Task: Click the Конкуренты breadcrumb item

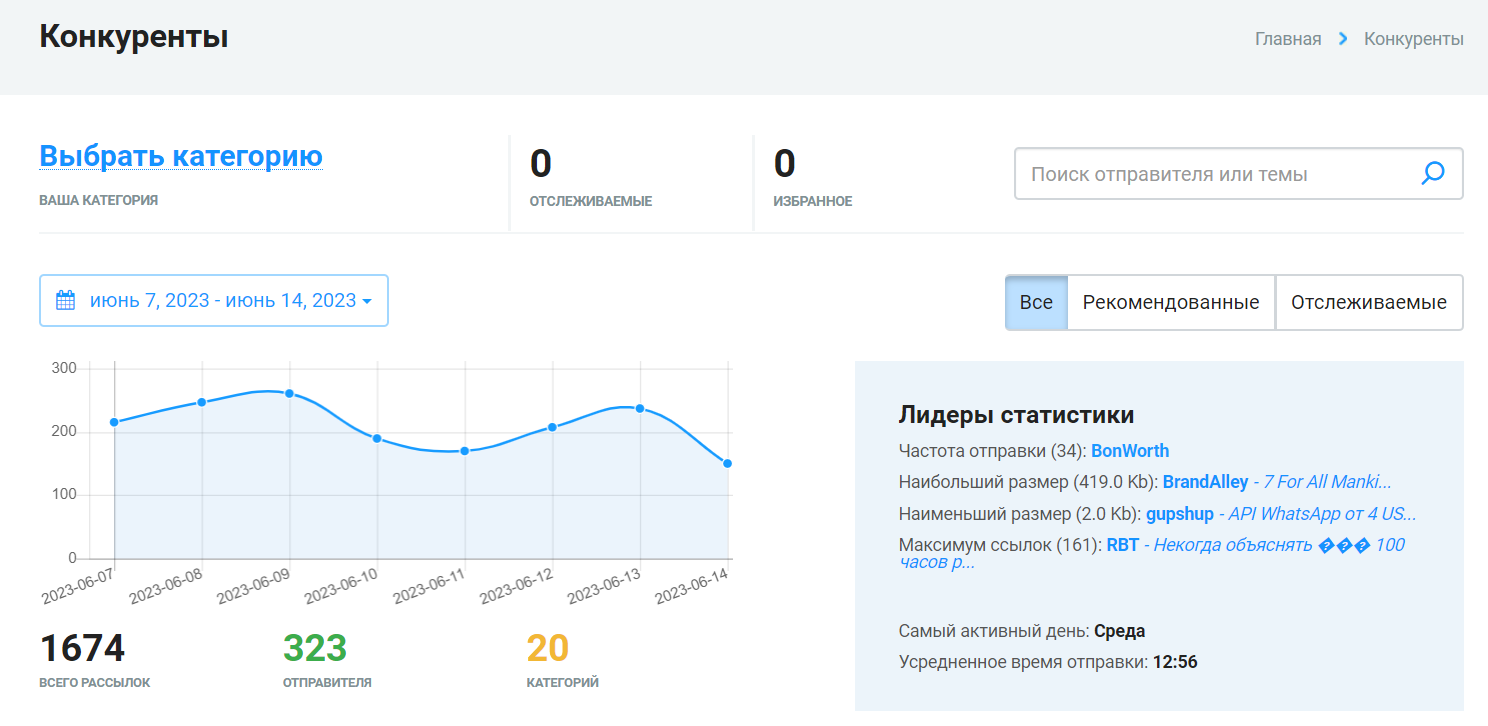Action: point(1414,39)
